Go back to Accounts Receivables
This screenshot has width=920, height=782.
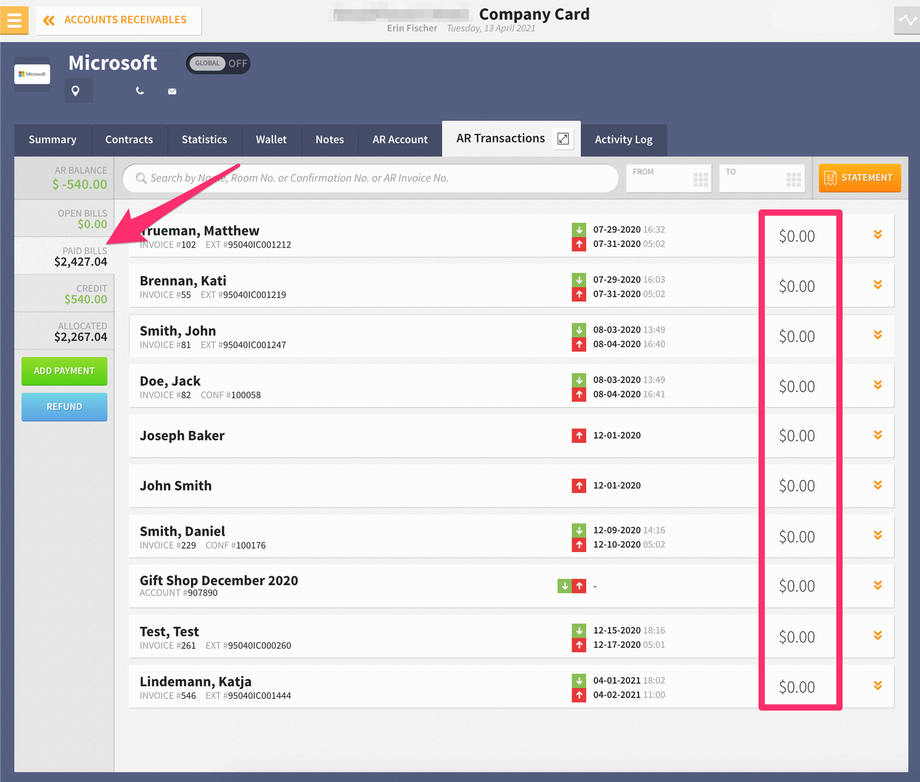118,20
